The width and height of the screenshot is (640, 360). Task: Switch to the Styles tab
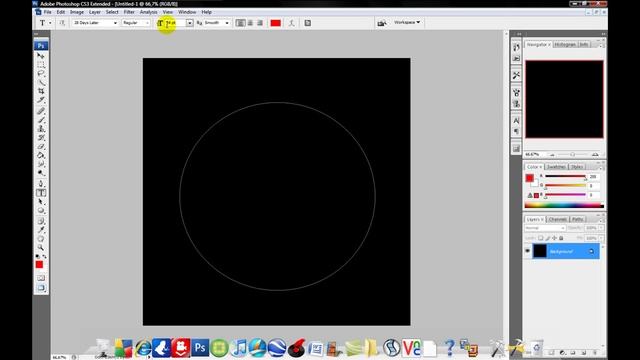576,167
